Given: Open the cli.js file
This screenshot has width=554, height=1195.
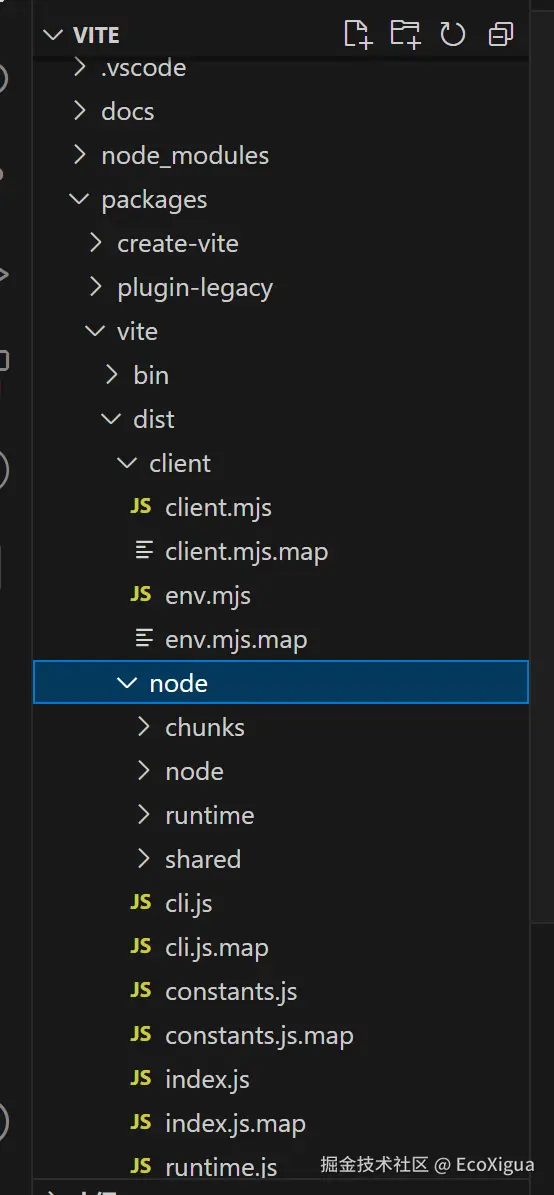Looking at the screenshot, I should coord(188,905).
